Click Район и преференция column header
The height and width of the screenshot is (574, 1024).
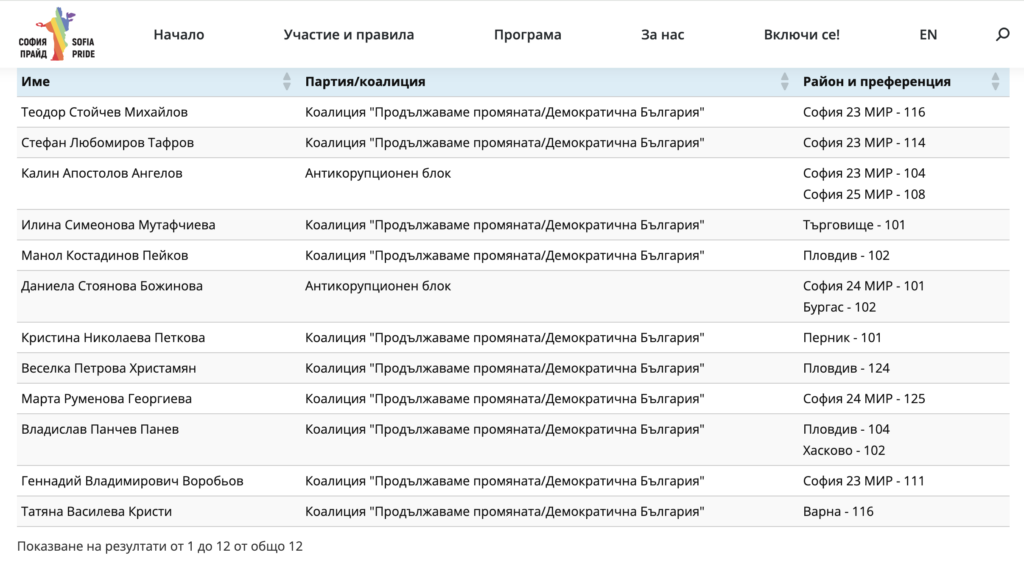click(876, 82)
